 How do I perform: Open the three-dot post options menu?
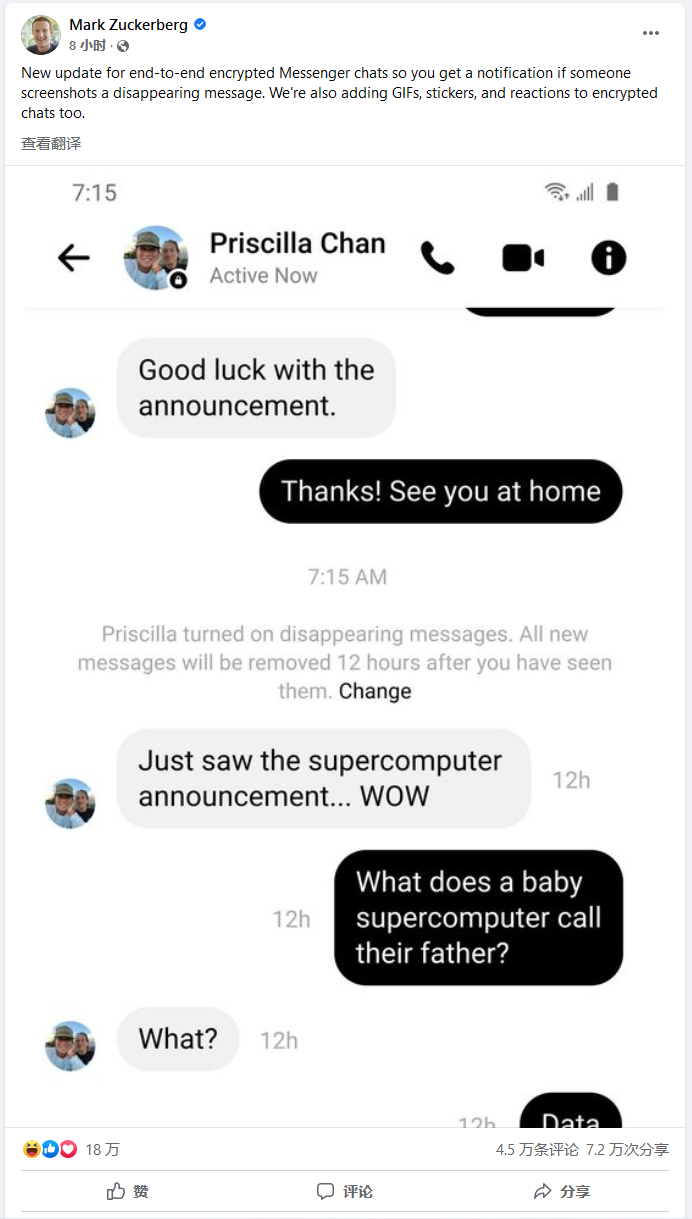(651, 33)
